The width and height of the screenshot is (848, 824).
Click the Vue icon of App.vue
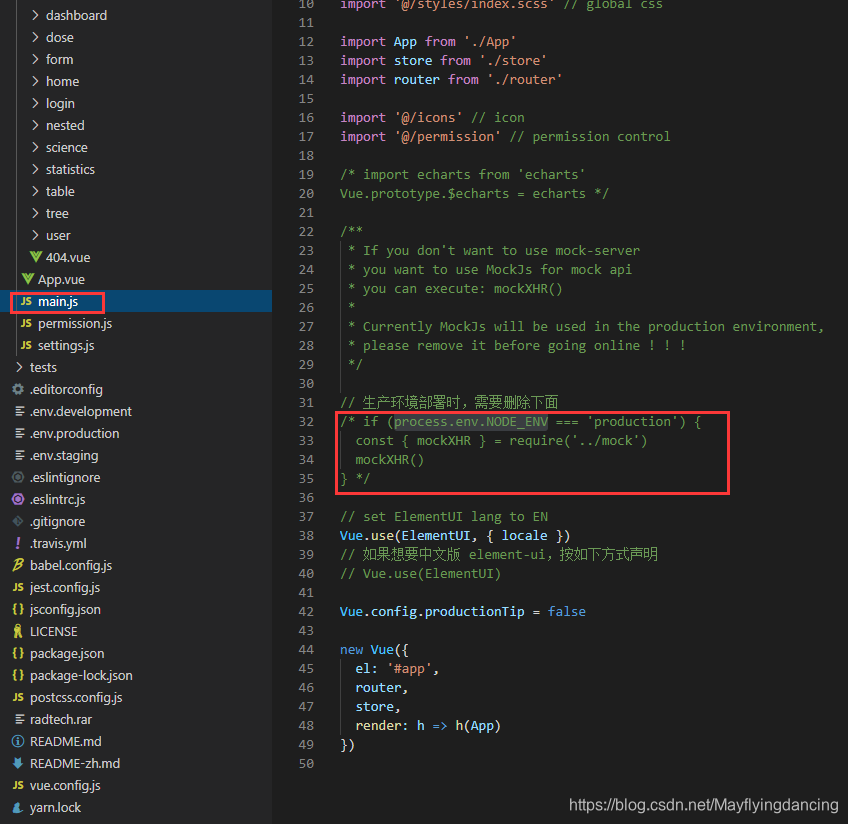28,279
